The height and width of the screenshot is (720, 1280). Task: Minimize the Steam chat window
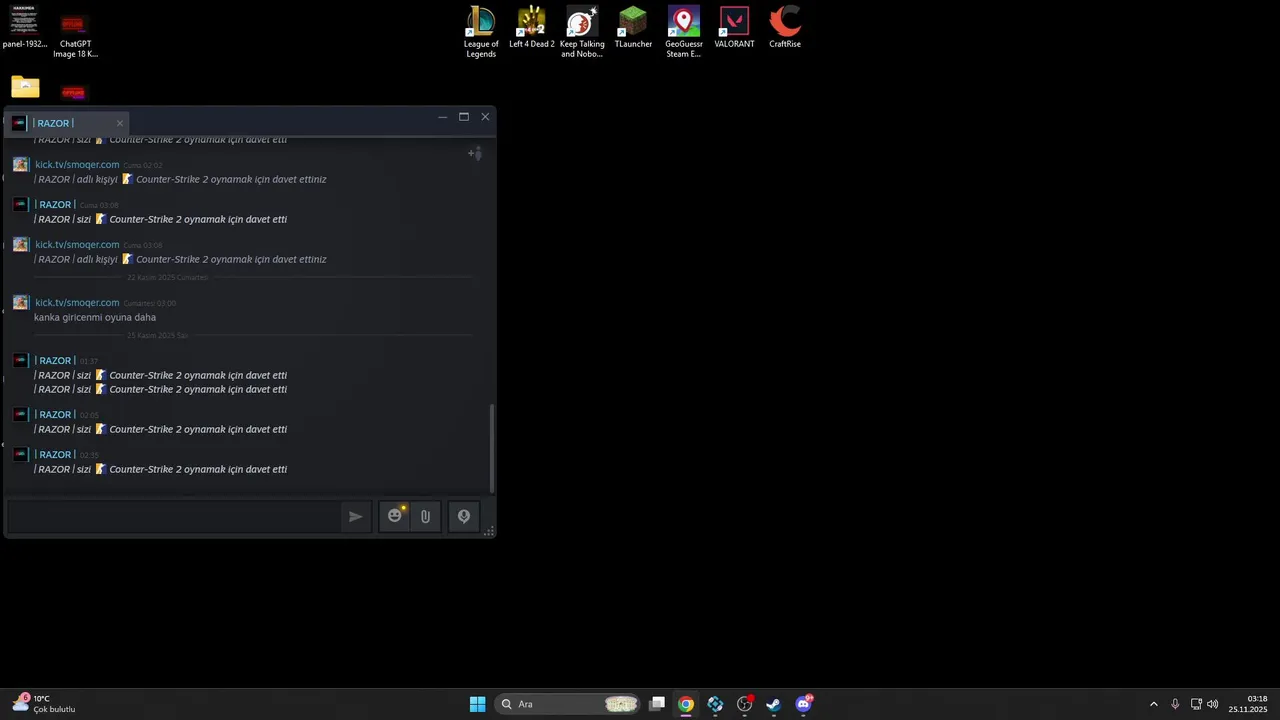point(443,117)
